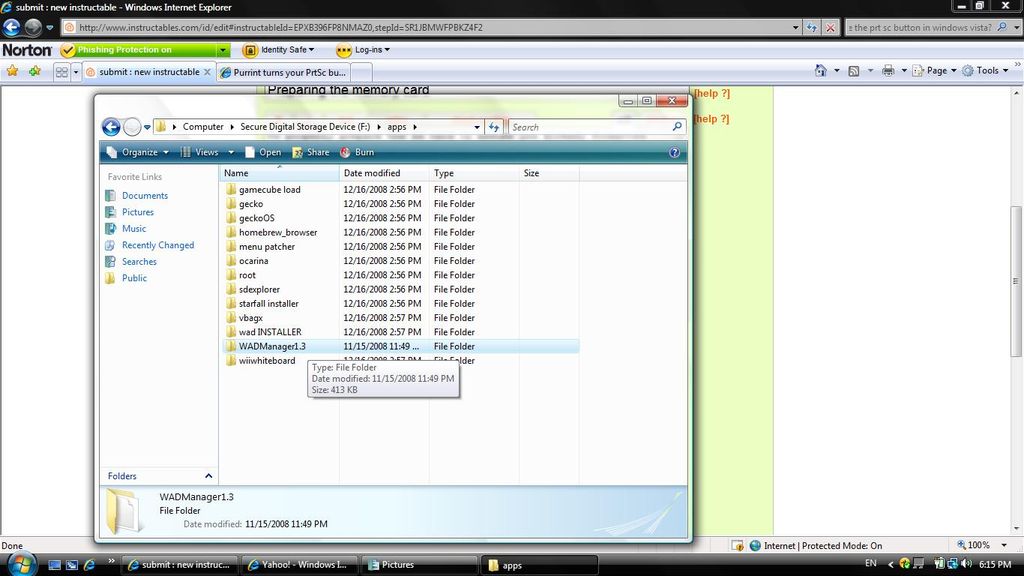Open the Views dropdown arrow
The image size is (1024, 576).
coord(231,152)
